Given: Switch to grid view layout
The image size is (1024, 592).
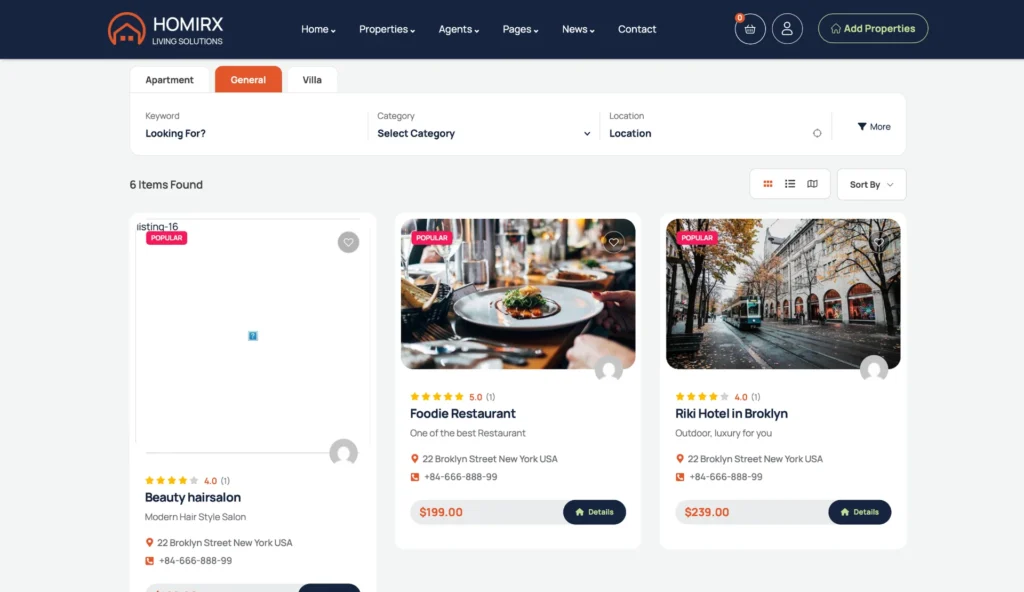Looking at the screenshot, I should 768,184.
